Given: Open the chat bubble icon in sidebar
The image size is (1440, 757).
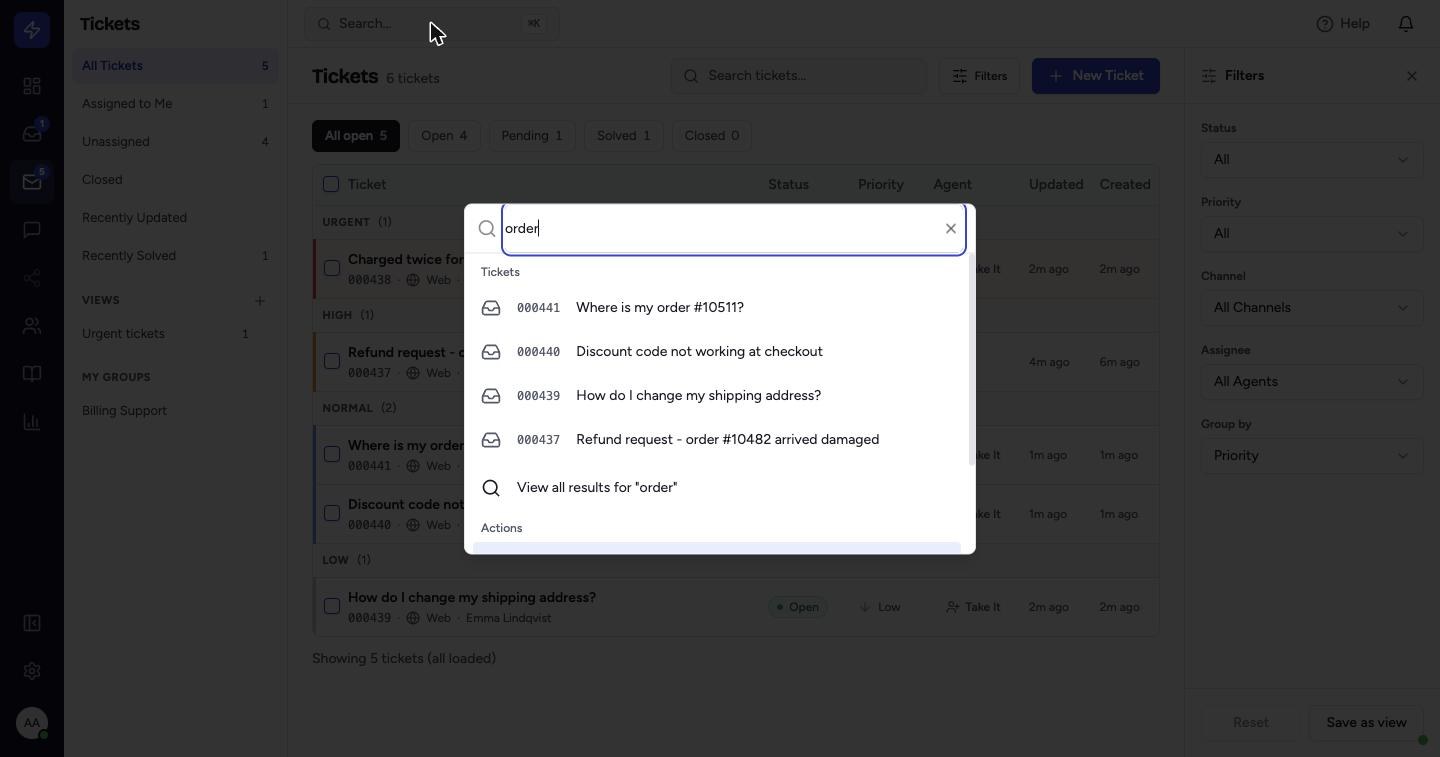Looking at the screenshot, I should tap(32, 230).
